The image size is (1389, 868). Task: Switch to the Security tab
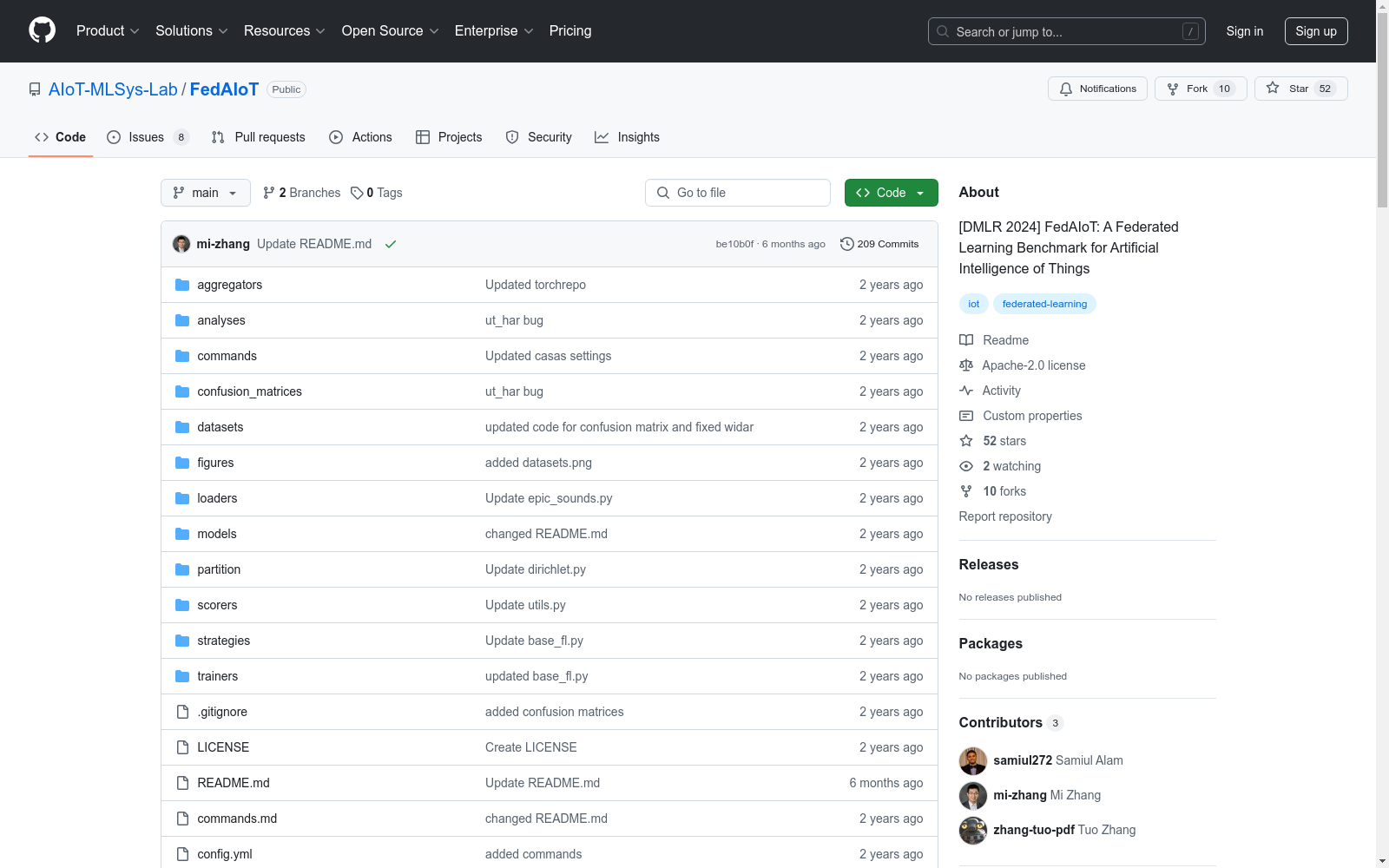(539, 137)
